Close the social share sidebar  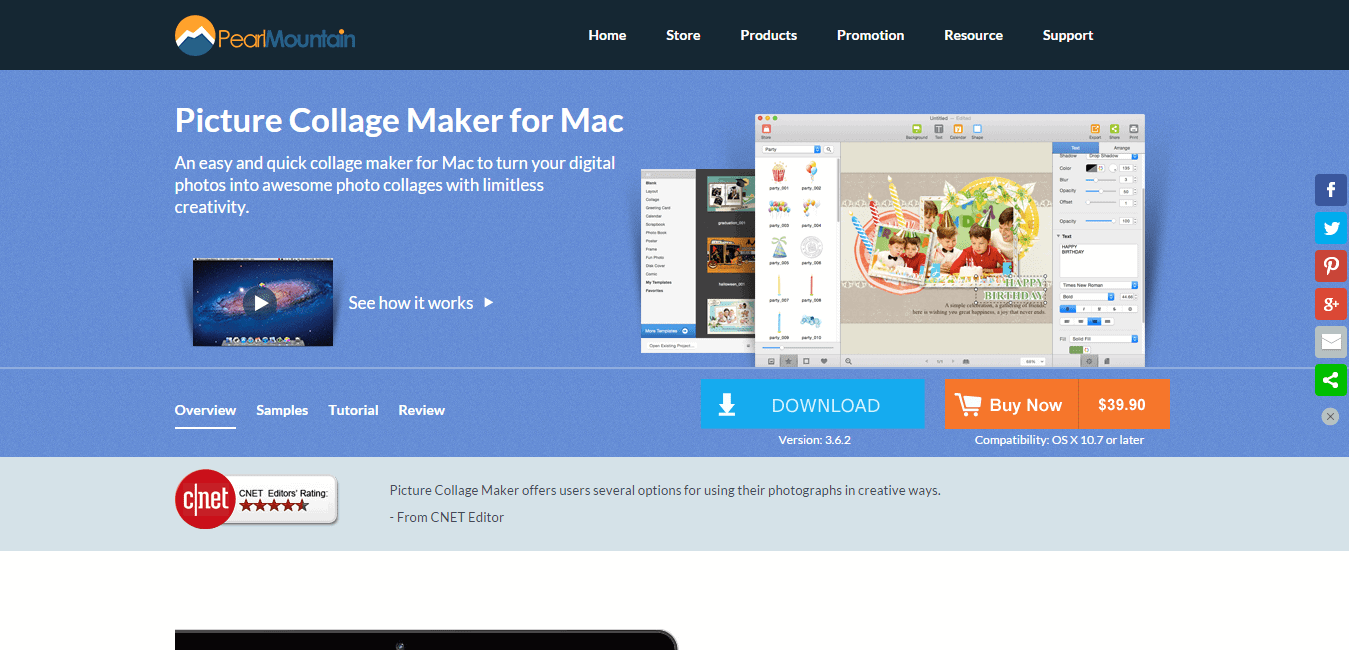1330,416
